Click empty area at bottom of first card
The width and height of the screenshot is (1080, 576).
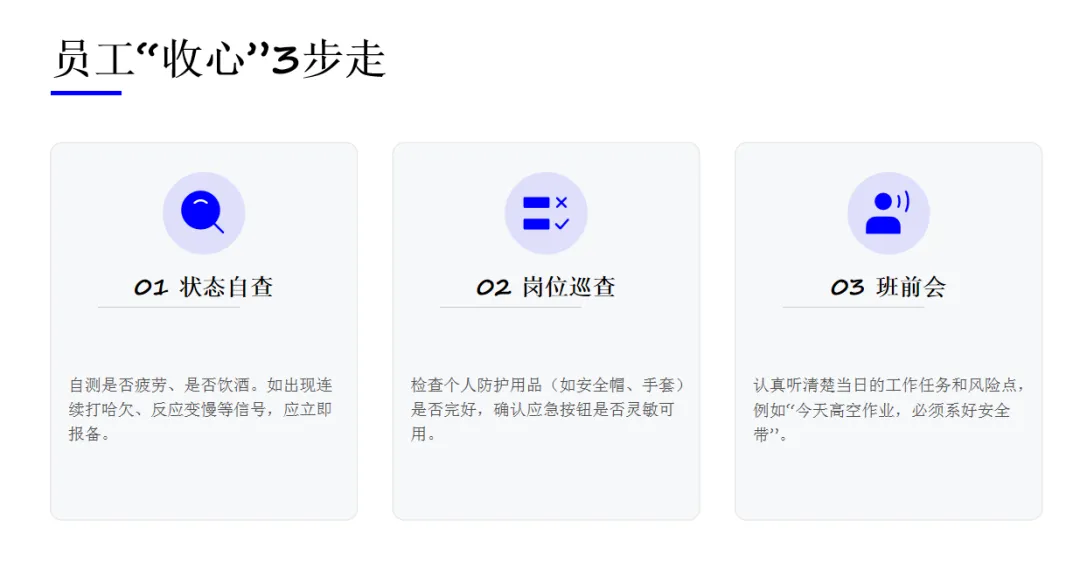(x=203, y=485)
